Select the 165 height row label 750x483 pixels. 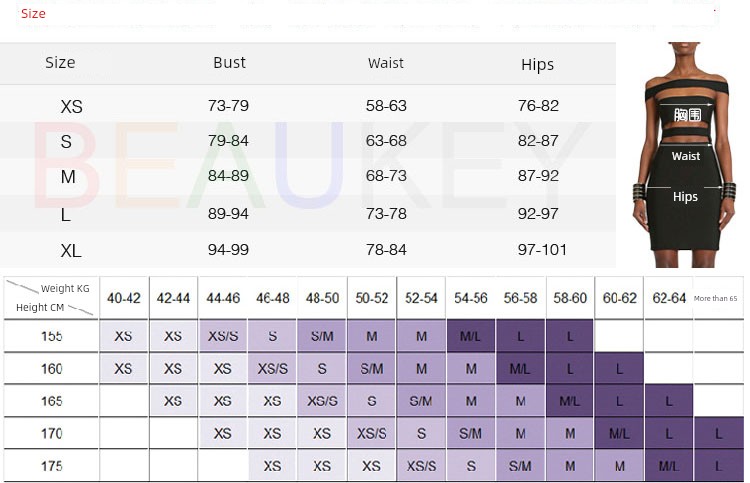(52, 401)
